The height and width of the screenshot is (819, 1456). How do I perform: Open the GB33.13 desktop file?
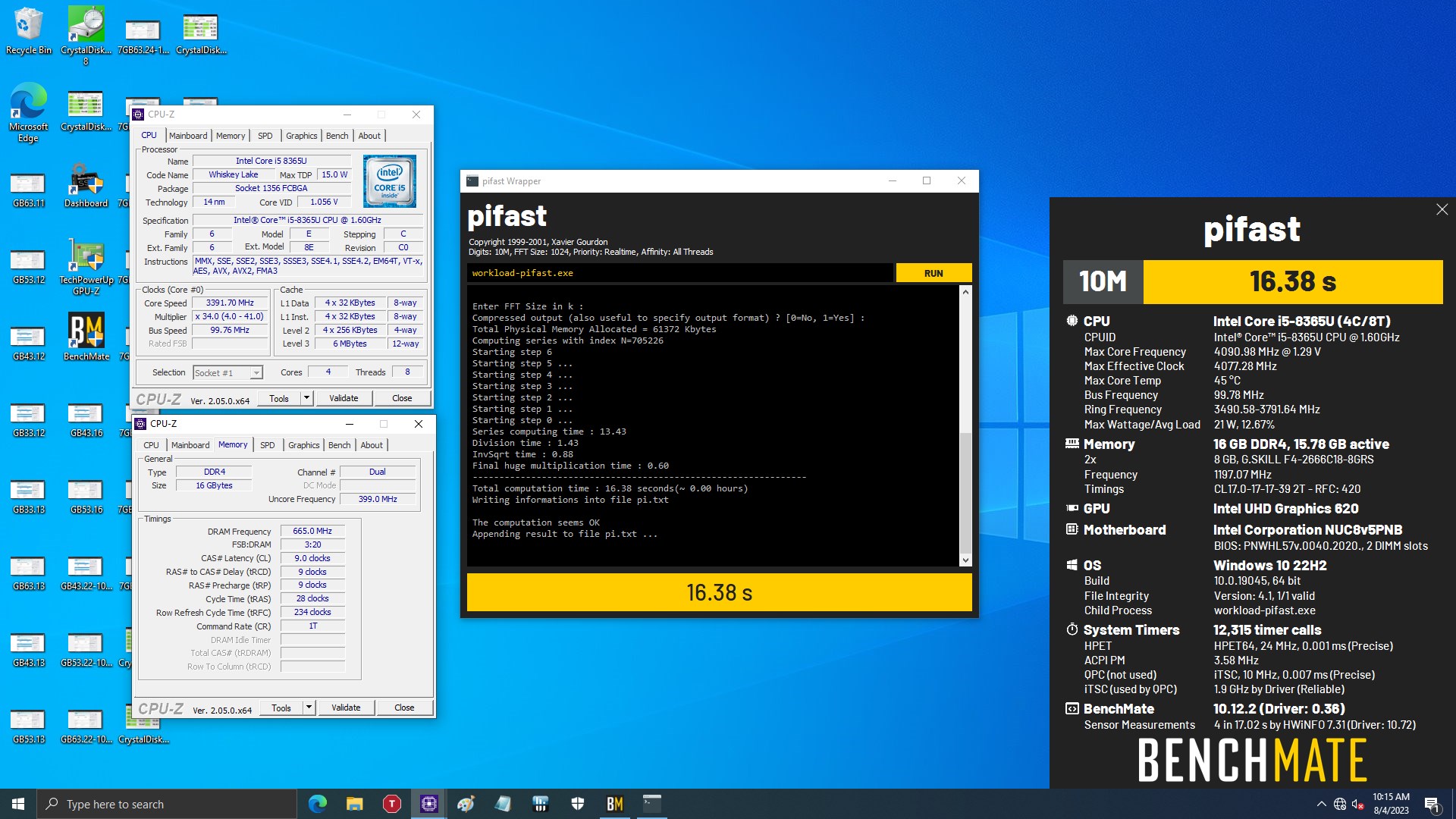coord(28,496)
